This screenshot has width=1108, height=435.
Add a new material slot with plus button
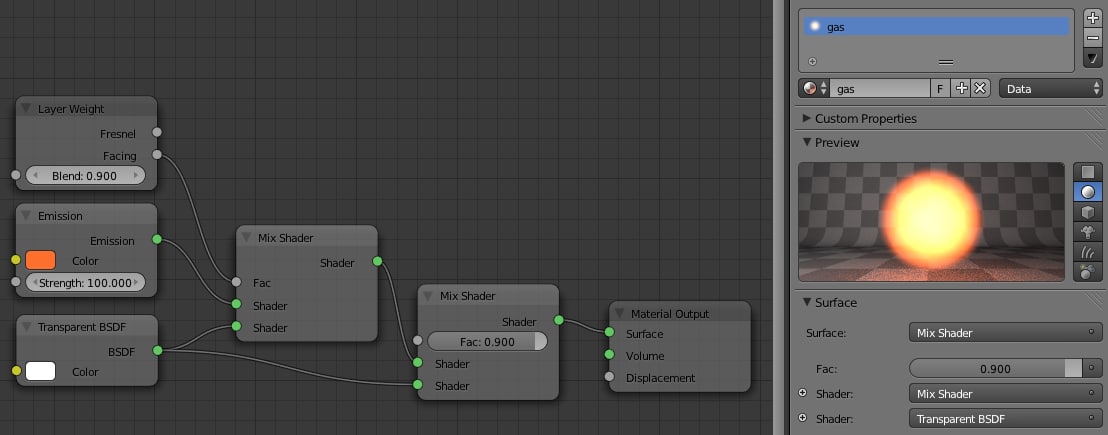[x=1092, y=18]
